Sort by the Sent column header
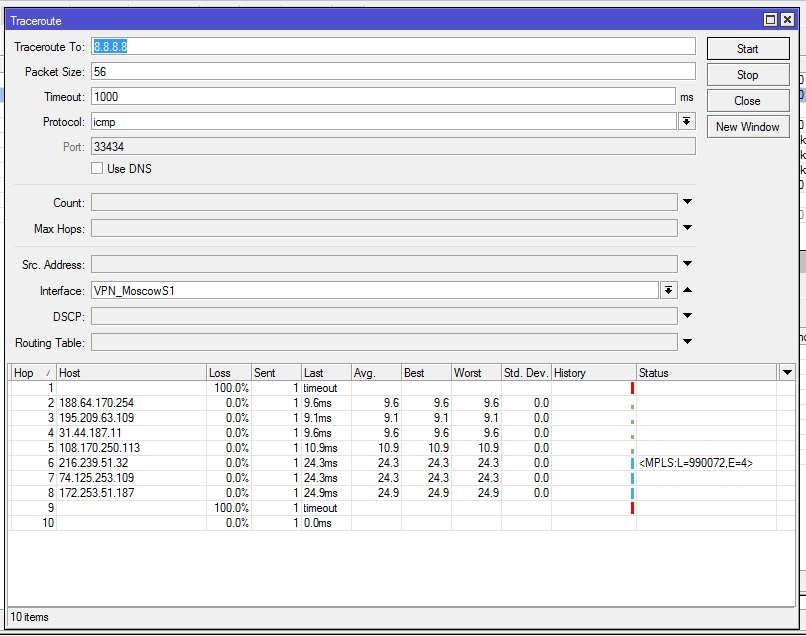The height and width of the screenshot is (636, 806). click(x=276, y=373)
